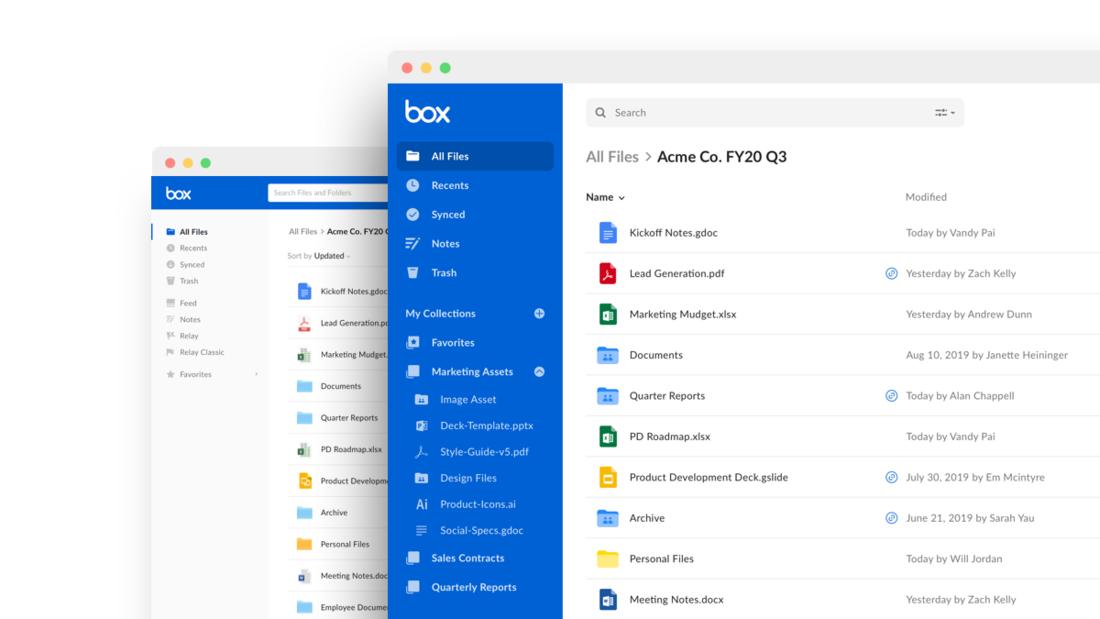This screenshot has width=1100, height=619.
Task: Click Documents shared folder icon in main list
Action: pyautogui.click(x=608, y=355)
